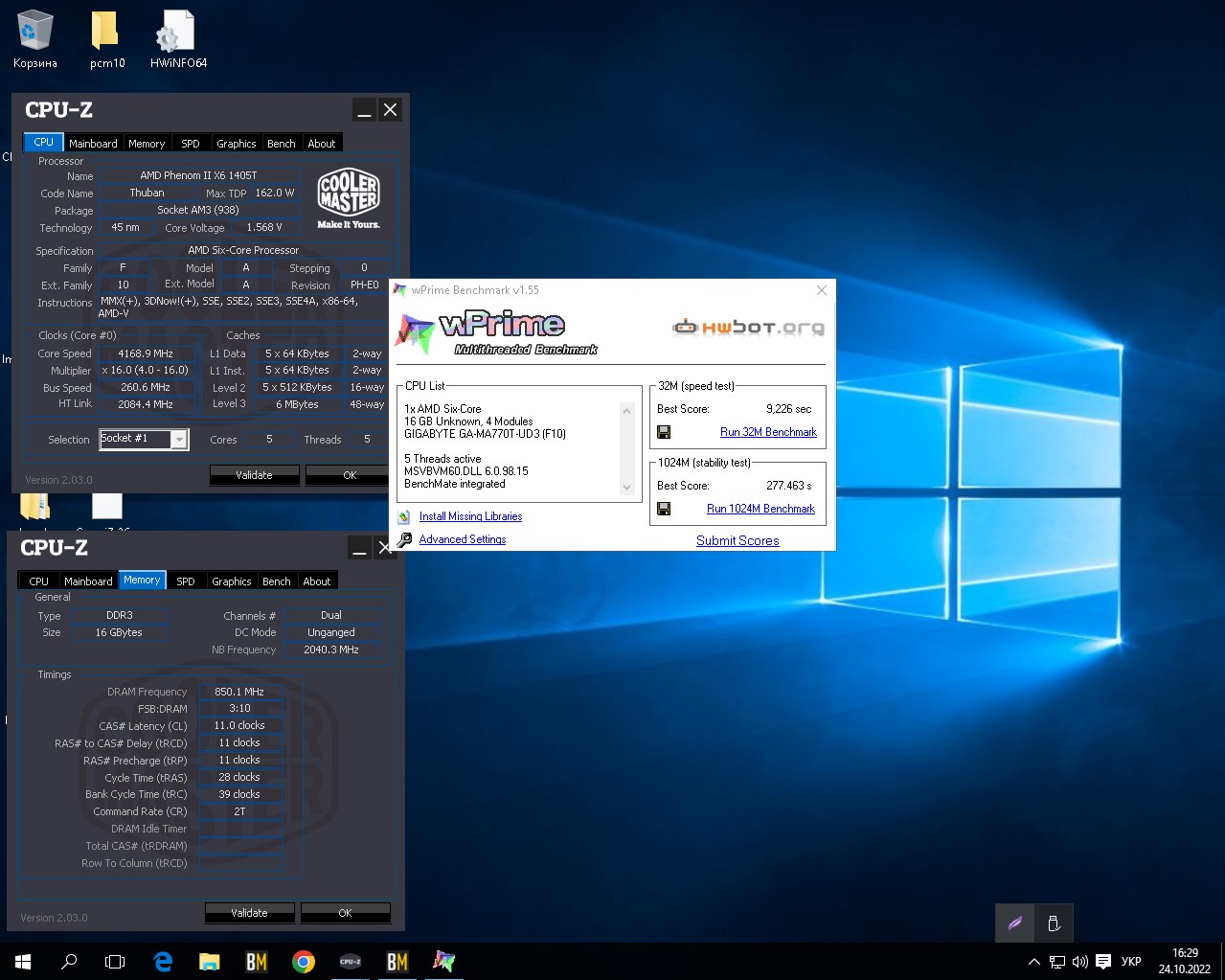The height and width of the screenshot is (980, 1225).
Task: Click the Advanced Settings wrench icon
Action: [x=404, y=539]
